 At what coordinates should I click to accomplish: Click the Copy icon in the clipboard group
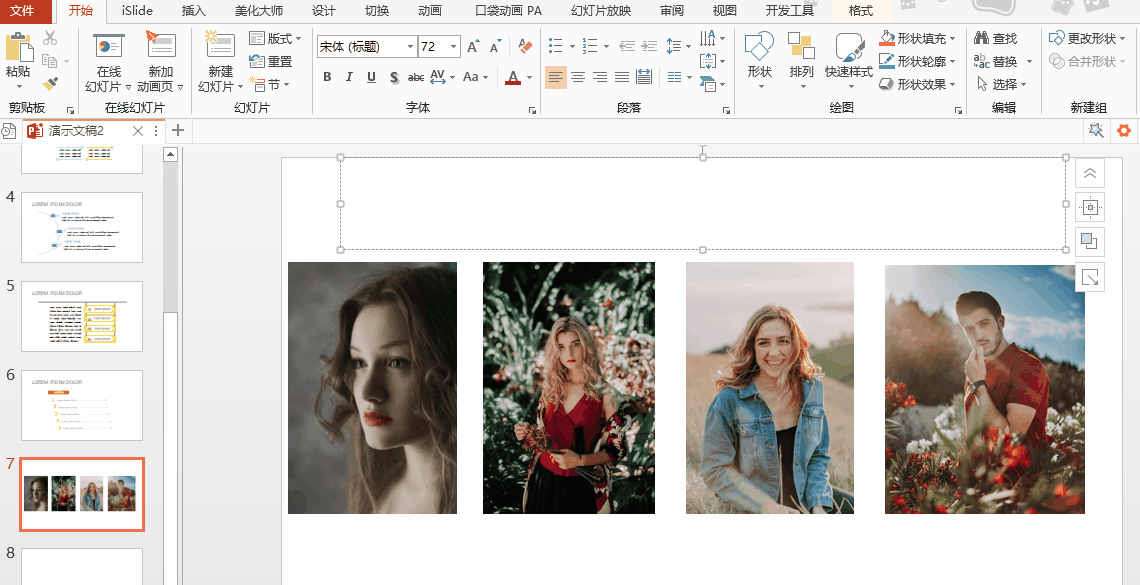click(x=50, y=61)
